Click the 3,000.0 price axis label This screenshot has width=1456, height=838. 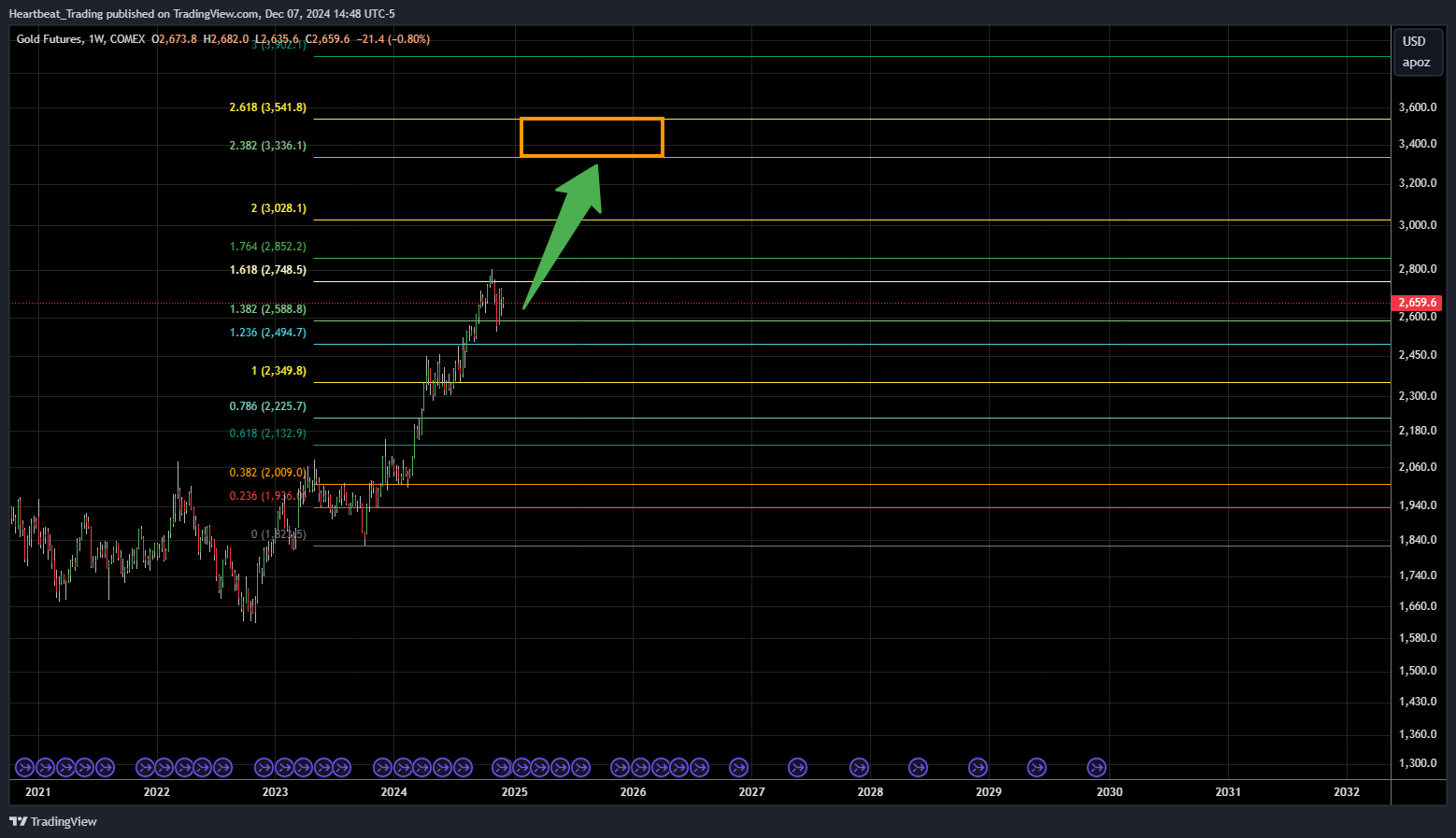click(x=1418, y=225)
